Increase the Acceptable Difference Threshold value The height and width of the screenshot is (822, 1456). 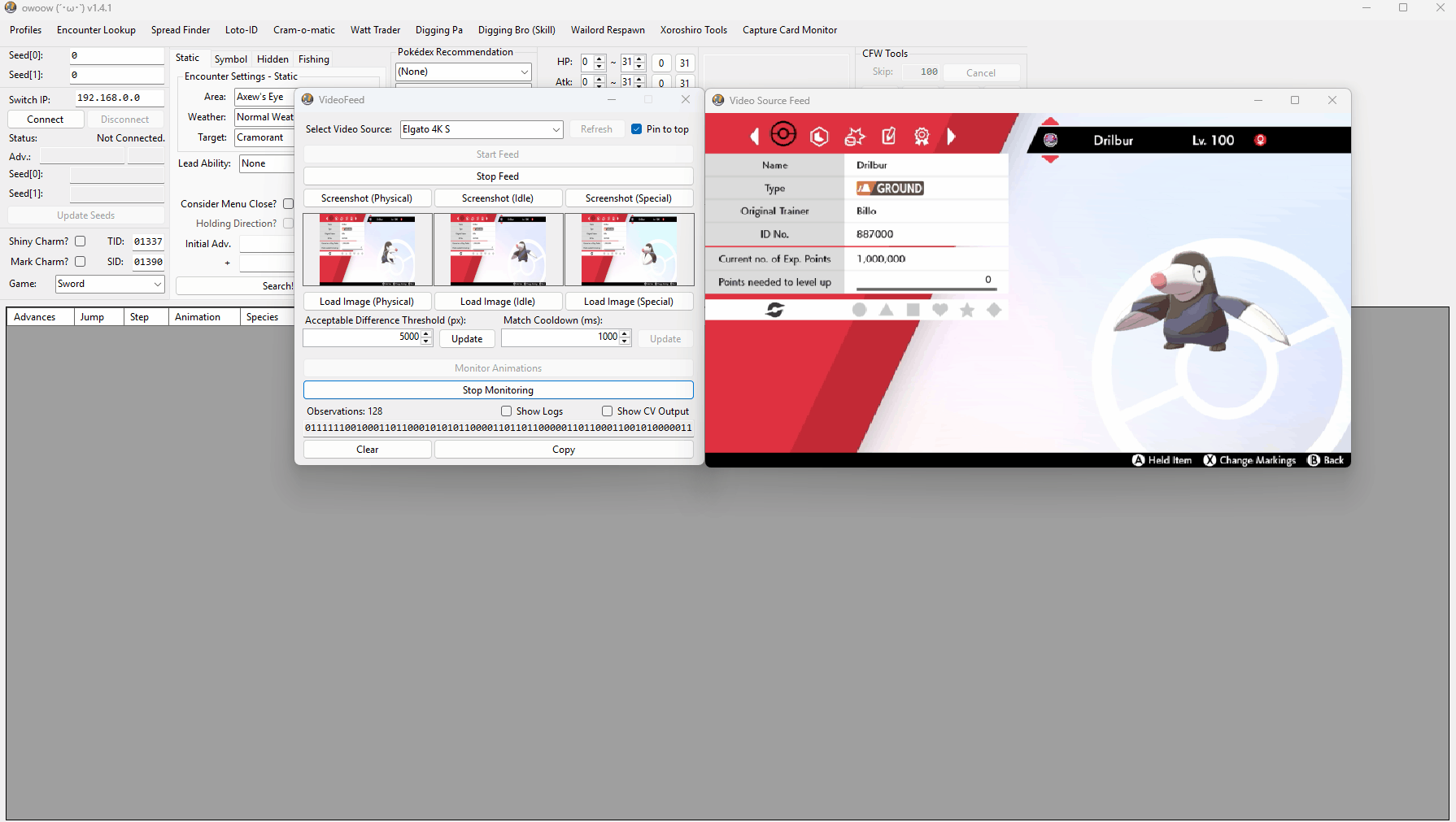point(426,333)
